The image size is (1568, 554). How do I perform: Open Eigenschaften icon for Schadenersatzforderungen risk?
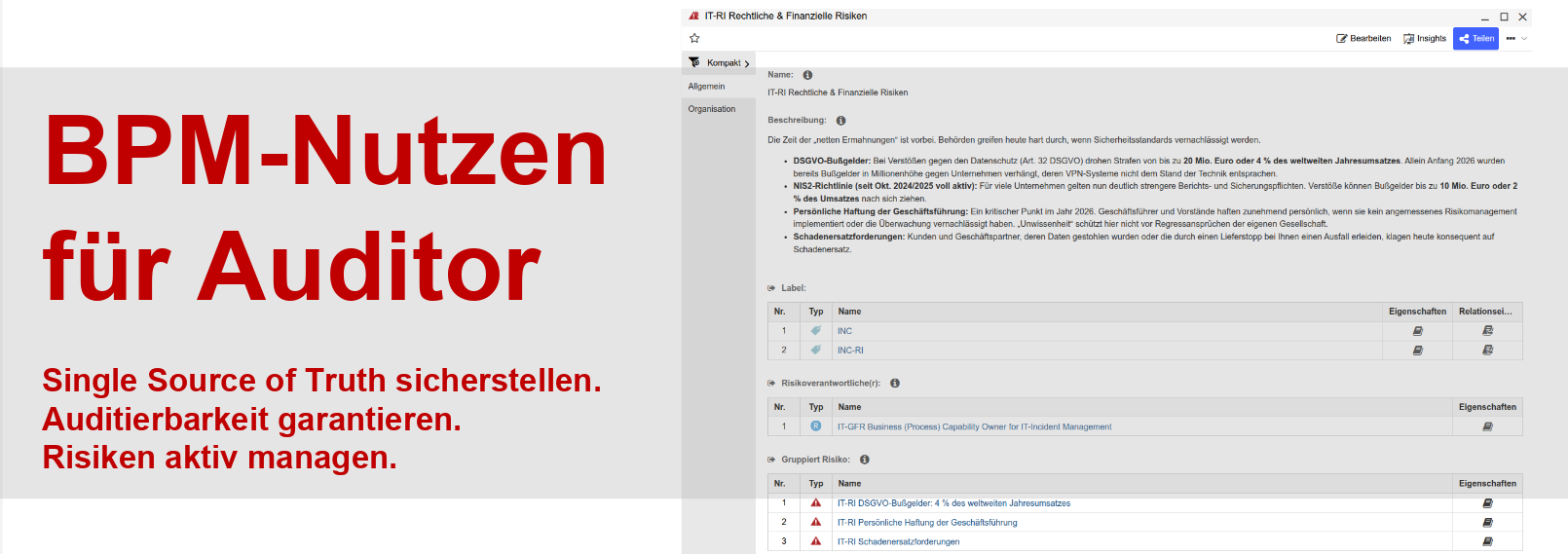[1487, 541]
